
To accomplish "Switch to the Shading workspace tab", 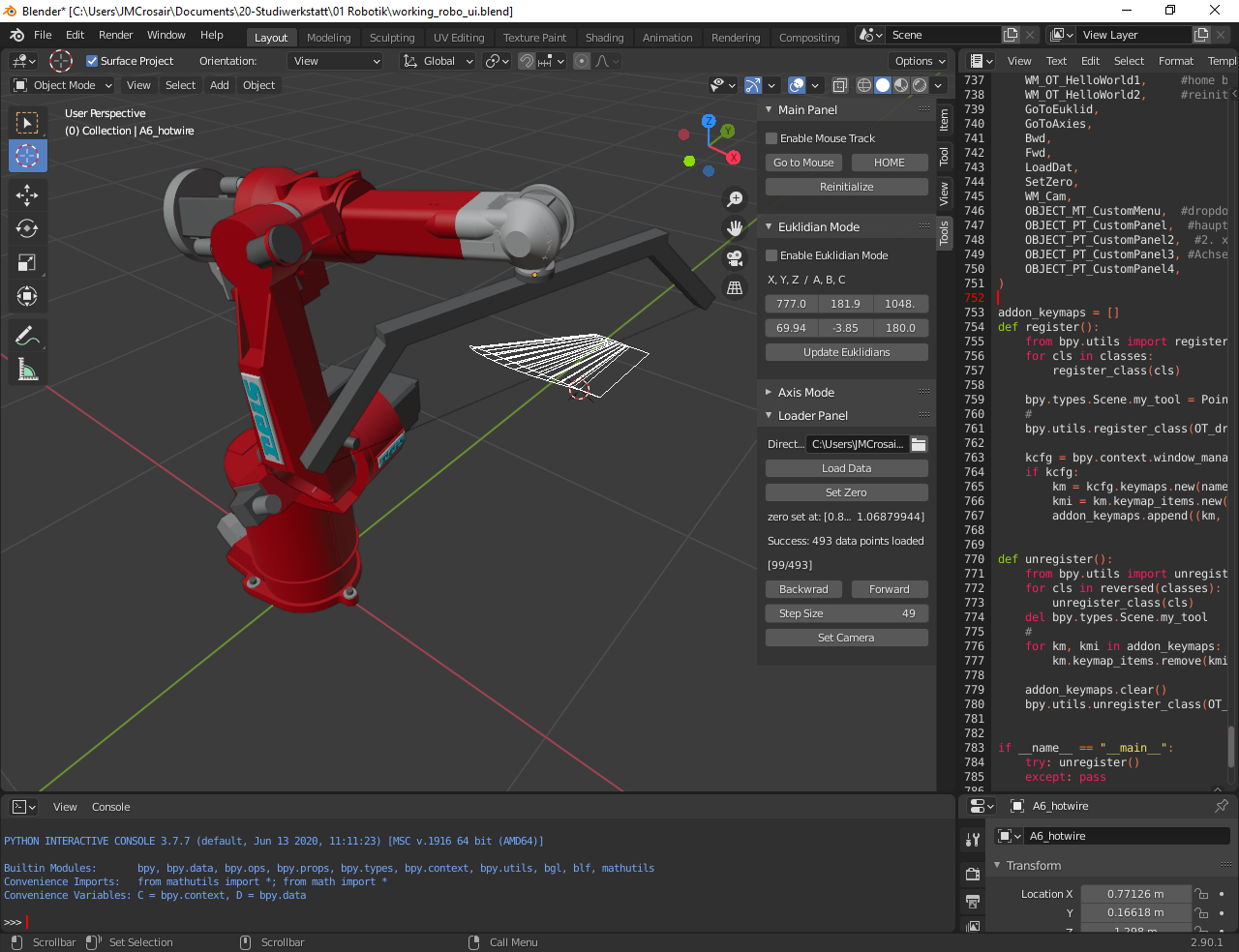I will (604, 38).
